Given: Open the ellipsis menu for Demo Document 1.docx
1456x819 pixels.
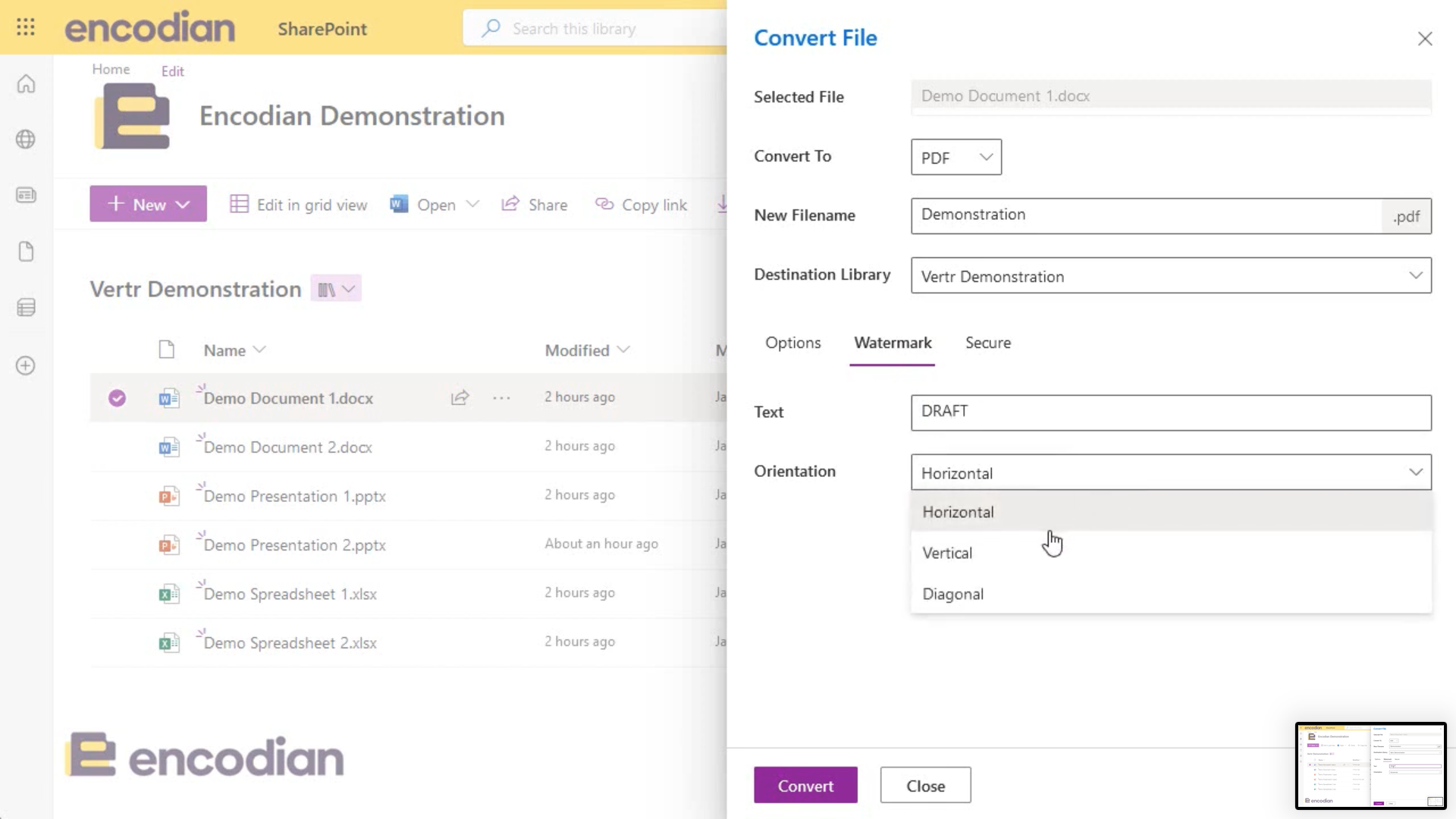Looking at the screenshot, I should click(x=501, y=397).
